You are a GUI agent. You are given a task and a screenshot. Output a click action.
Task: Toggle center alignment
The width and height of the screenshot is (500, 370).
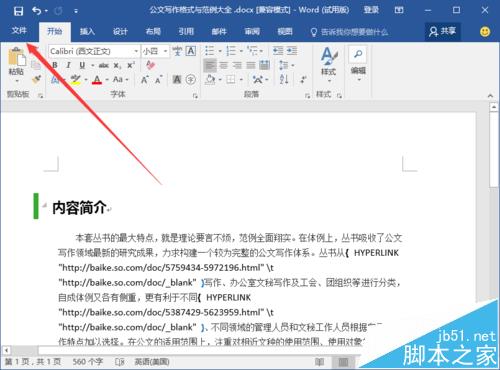coord(224,65)
